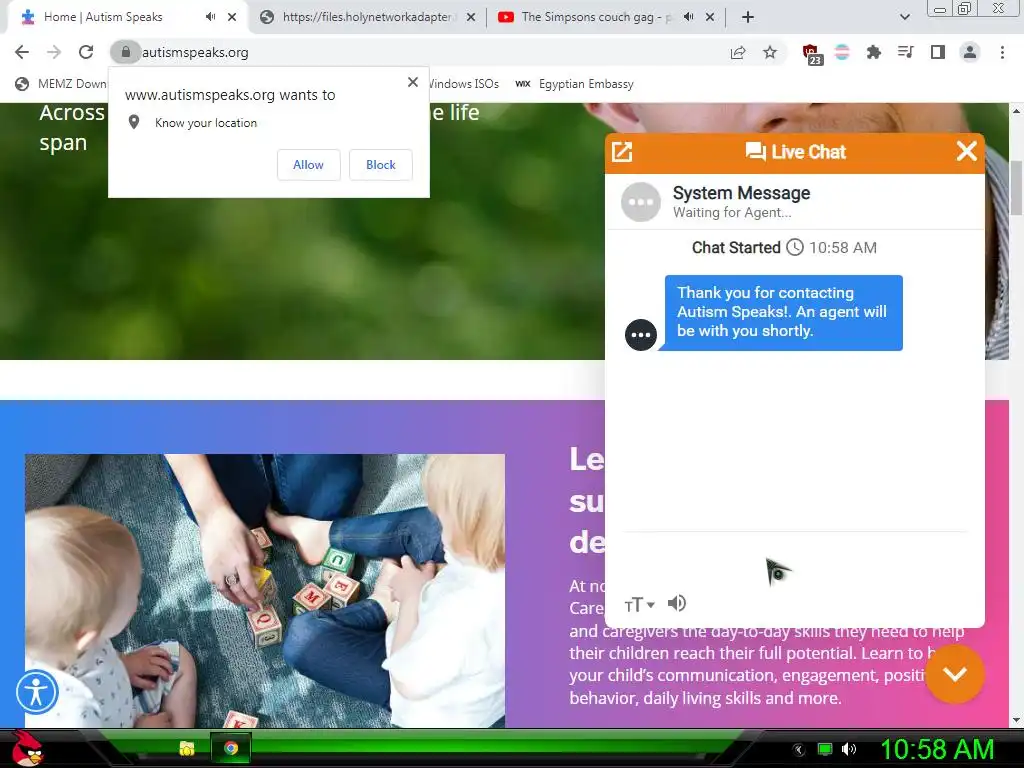Image resolution: width=1024 pixels, height=768 pixels.
Task: Click the children playing blocks photo
Action: coord(264,590)
